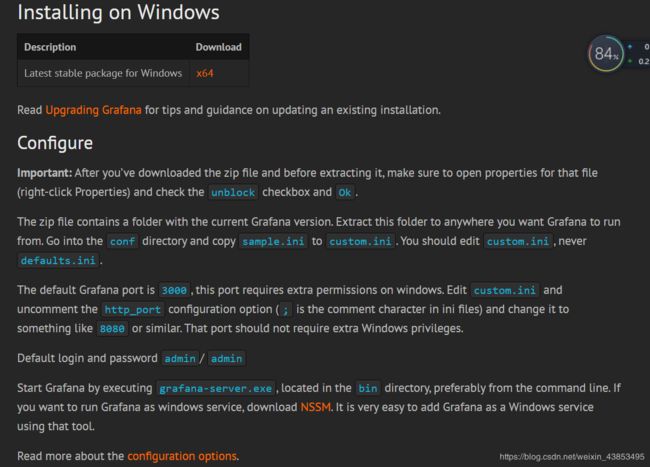Click the conf directory code snippet
This screenshot has width=650, height=467.
pyautogui.click(x=122, y=242)
